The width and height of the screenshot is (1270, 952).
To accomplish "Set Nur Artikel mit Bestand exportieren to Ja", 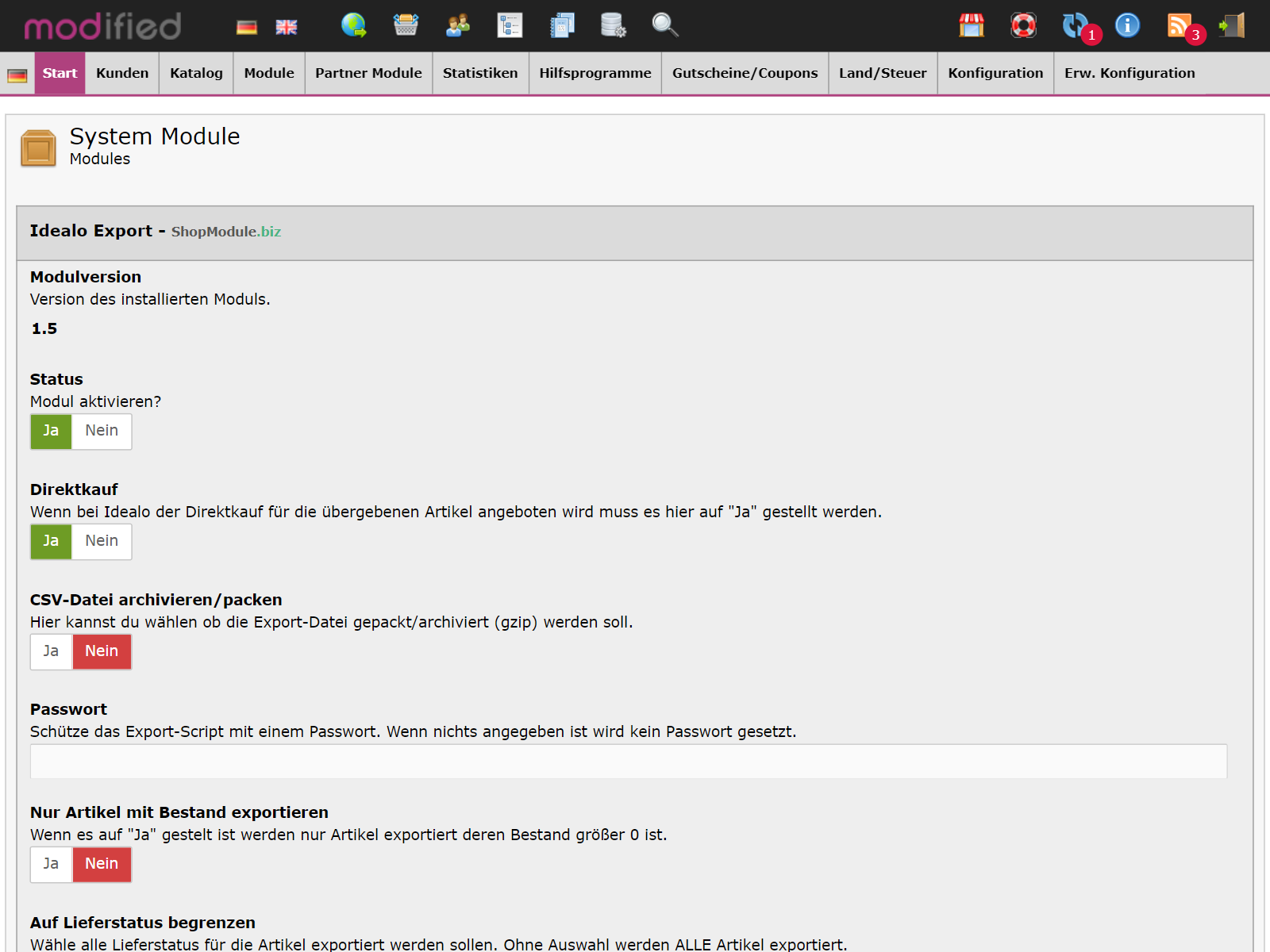I will 50,864.
